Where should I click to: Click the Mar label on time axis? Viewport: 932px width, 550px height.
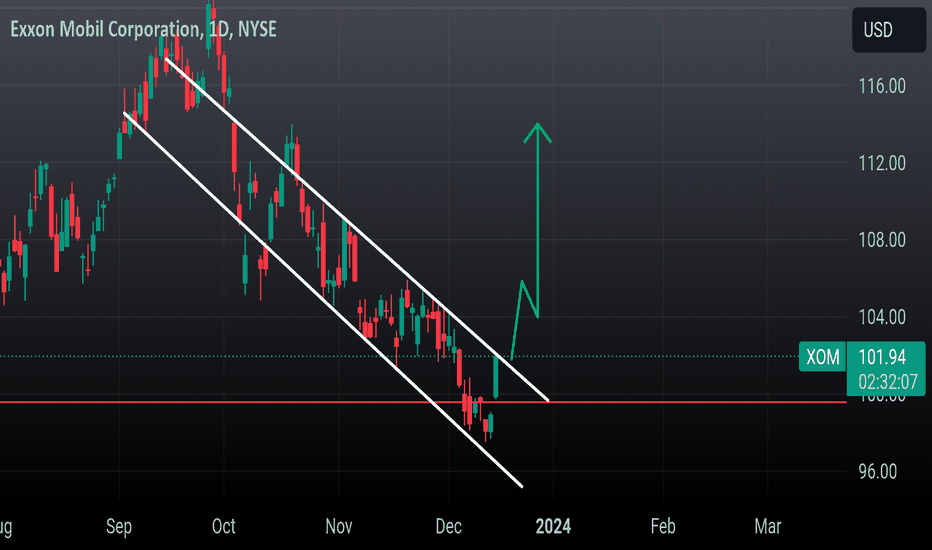point(768,526)
